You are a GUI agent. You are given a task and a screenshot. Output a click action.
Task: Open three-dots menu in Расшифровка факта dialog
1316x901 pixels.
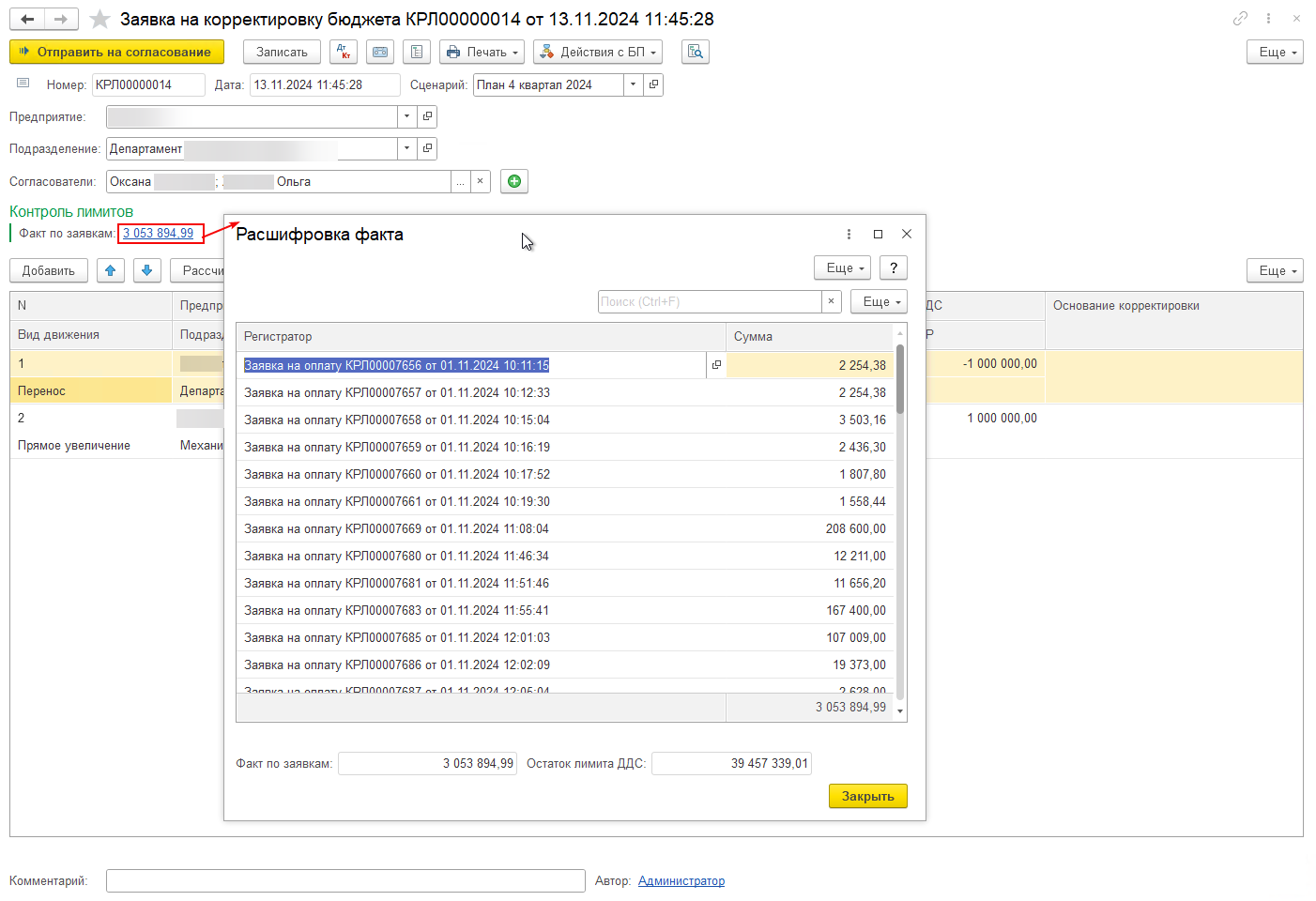coord(849,234)
